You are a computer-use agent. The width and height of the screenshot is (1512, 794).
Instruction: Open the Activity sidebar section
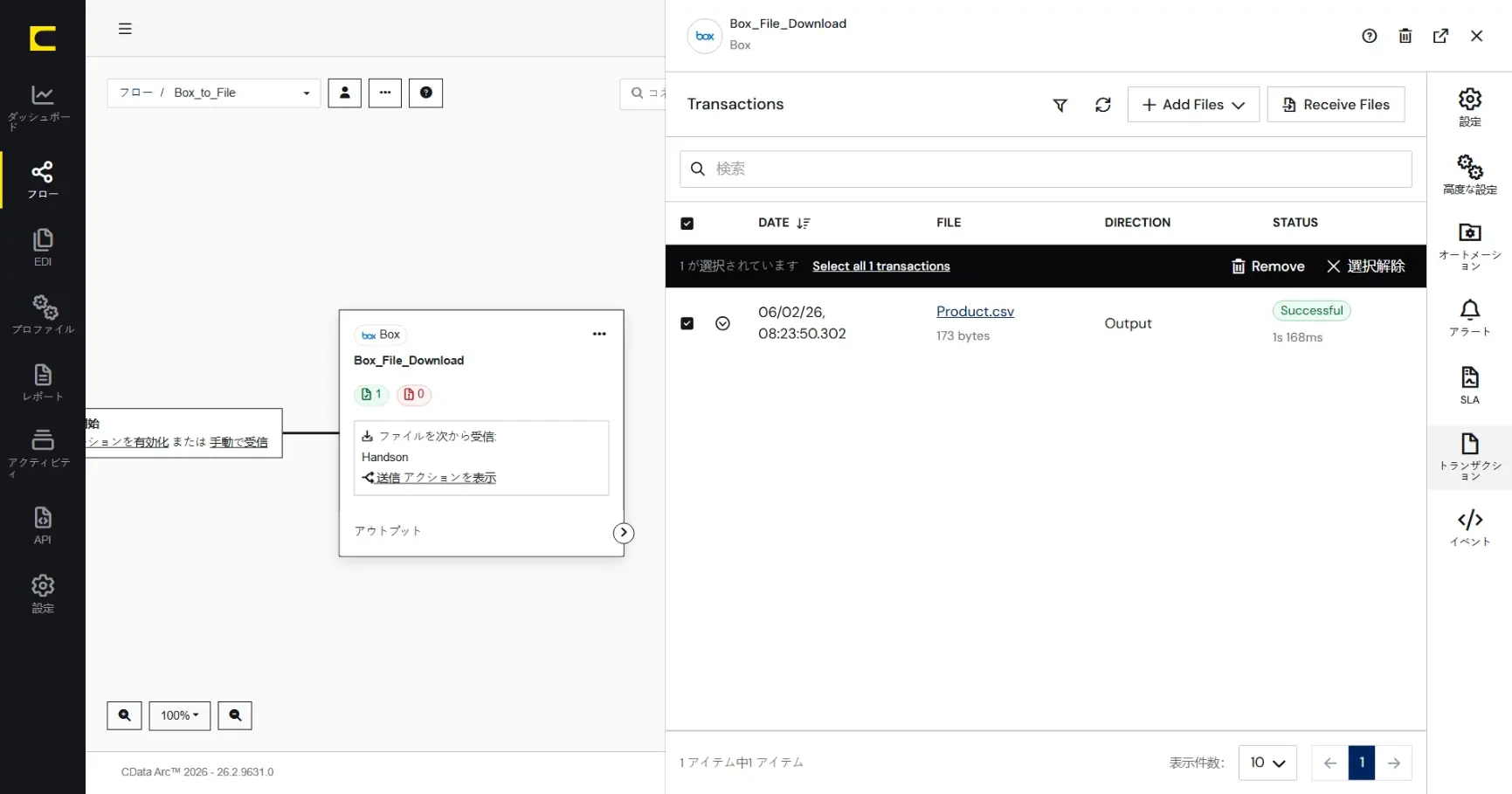click(x=42, y=452)
